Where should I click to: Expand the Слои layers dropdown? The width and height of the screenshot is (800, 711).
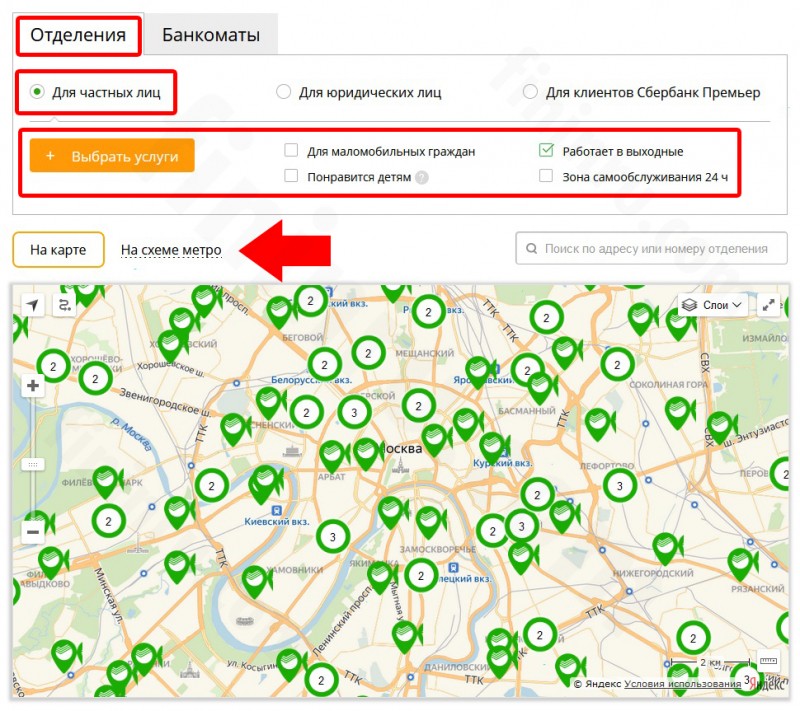(x=713, y=305)
